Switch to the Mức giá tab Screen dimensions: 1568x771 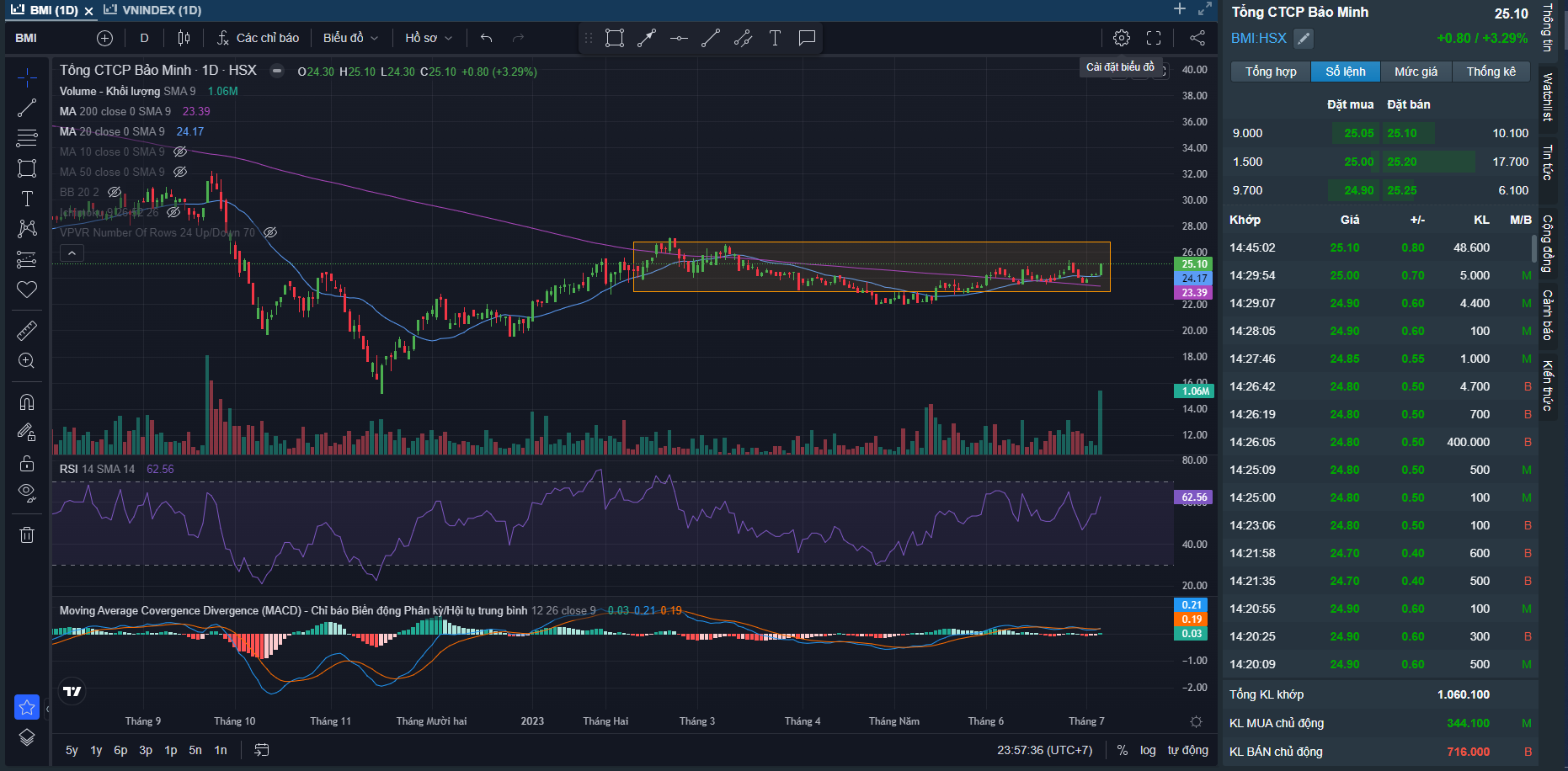(1416, 72)
